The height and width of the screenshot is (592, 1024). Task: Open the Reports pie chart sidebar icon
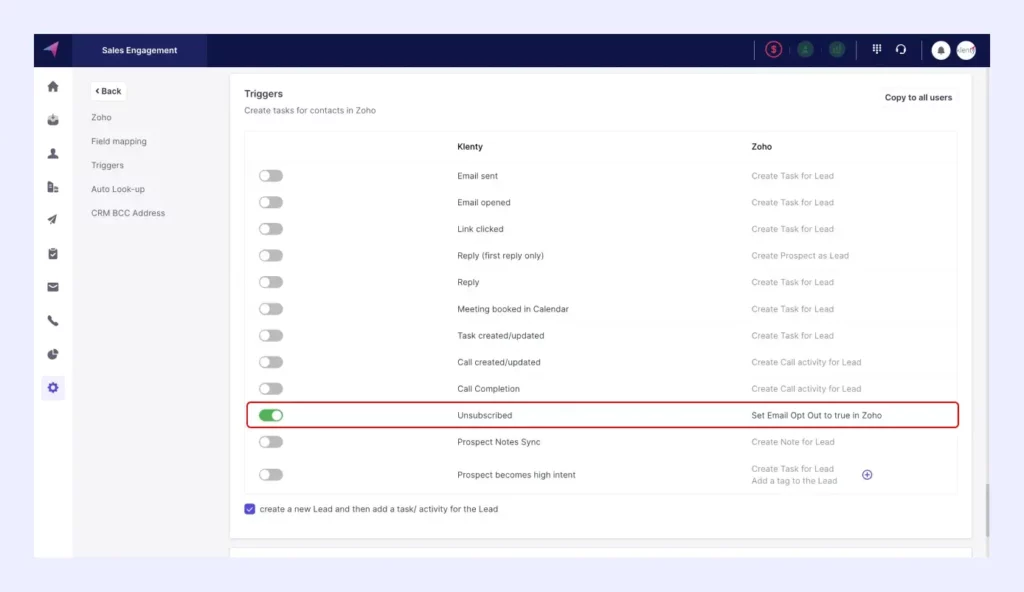53,354
